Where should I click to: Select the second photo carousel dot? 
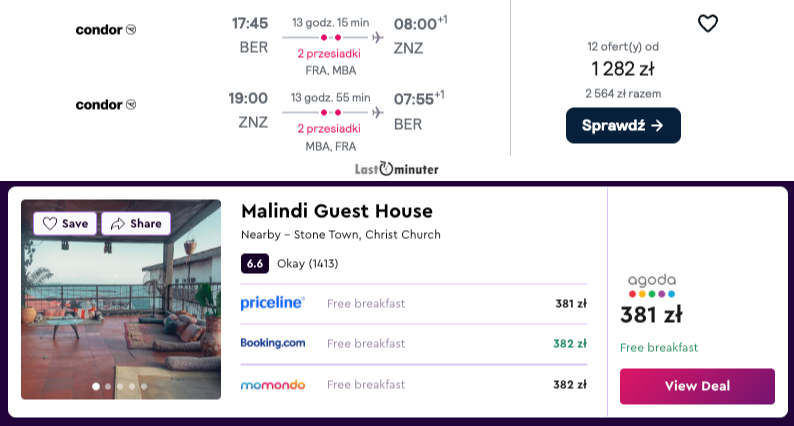pos(108,386)
